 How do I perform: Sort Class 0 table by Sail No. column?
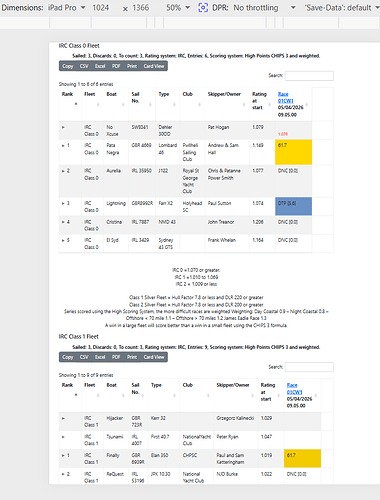click(x=142, y=104)
